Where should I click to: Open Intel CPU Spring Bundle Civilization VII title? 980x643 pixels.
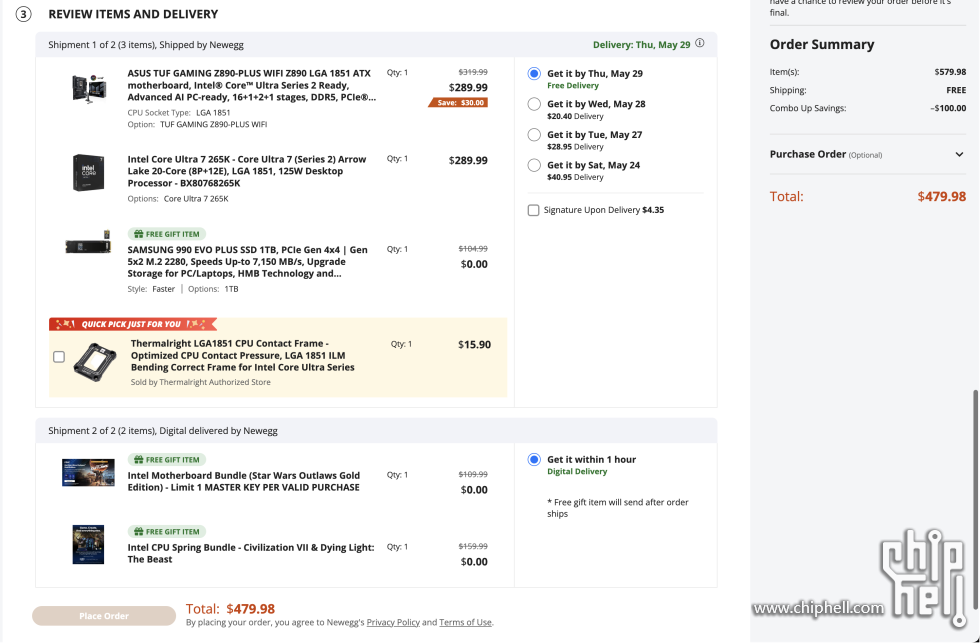pos(251,553)
